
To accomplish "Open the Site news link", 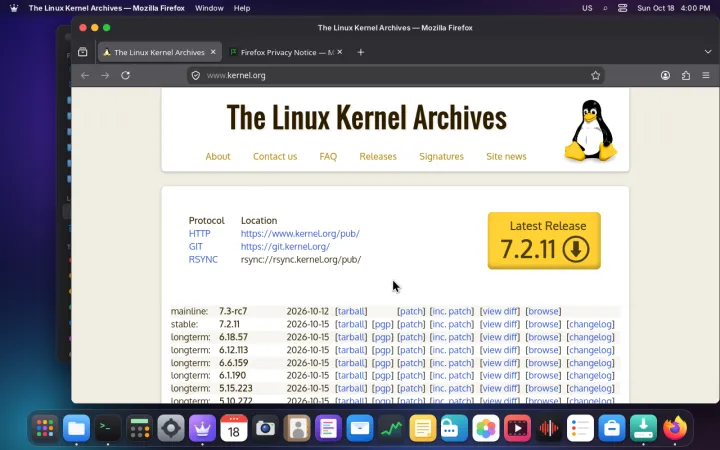I will pyautogui.click(x=506, y=157).
